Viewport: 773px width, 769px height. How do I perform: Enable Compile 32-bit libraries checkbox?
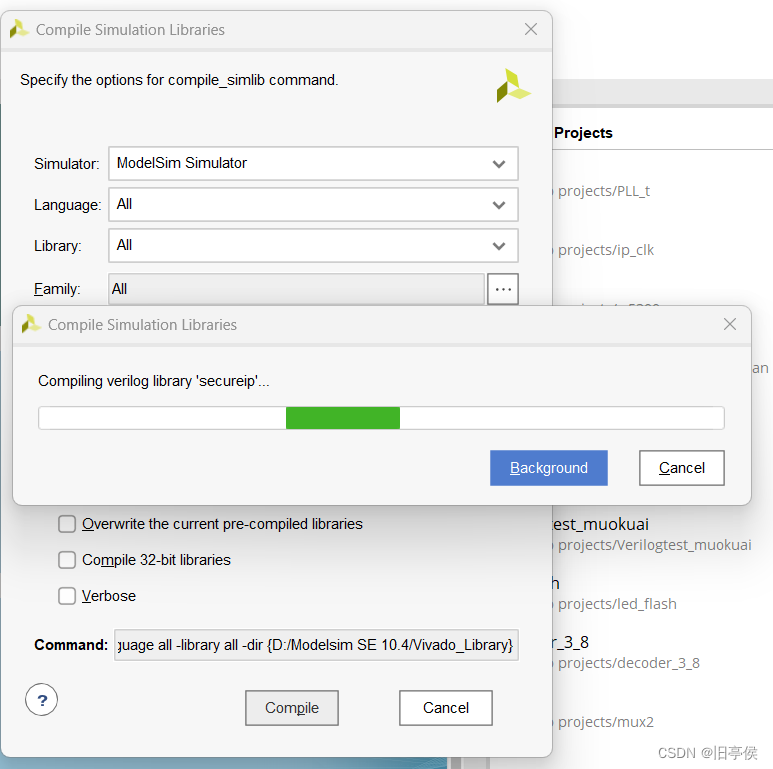[67, 560]
